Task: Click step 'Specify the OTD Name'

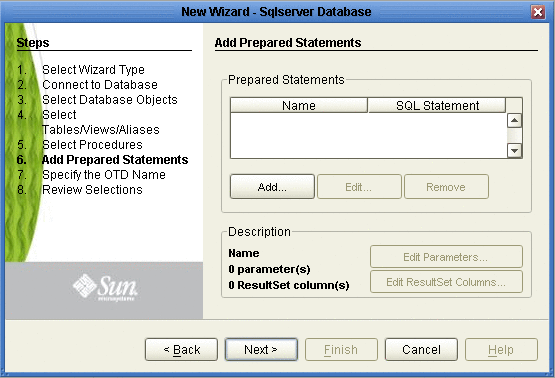Action: tap(104, 175)
